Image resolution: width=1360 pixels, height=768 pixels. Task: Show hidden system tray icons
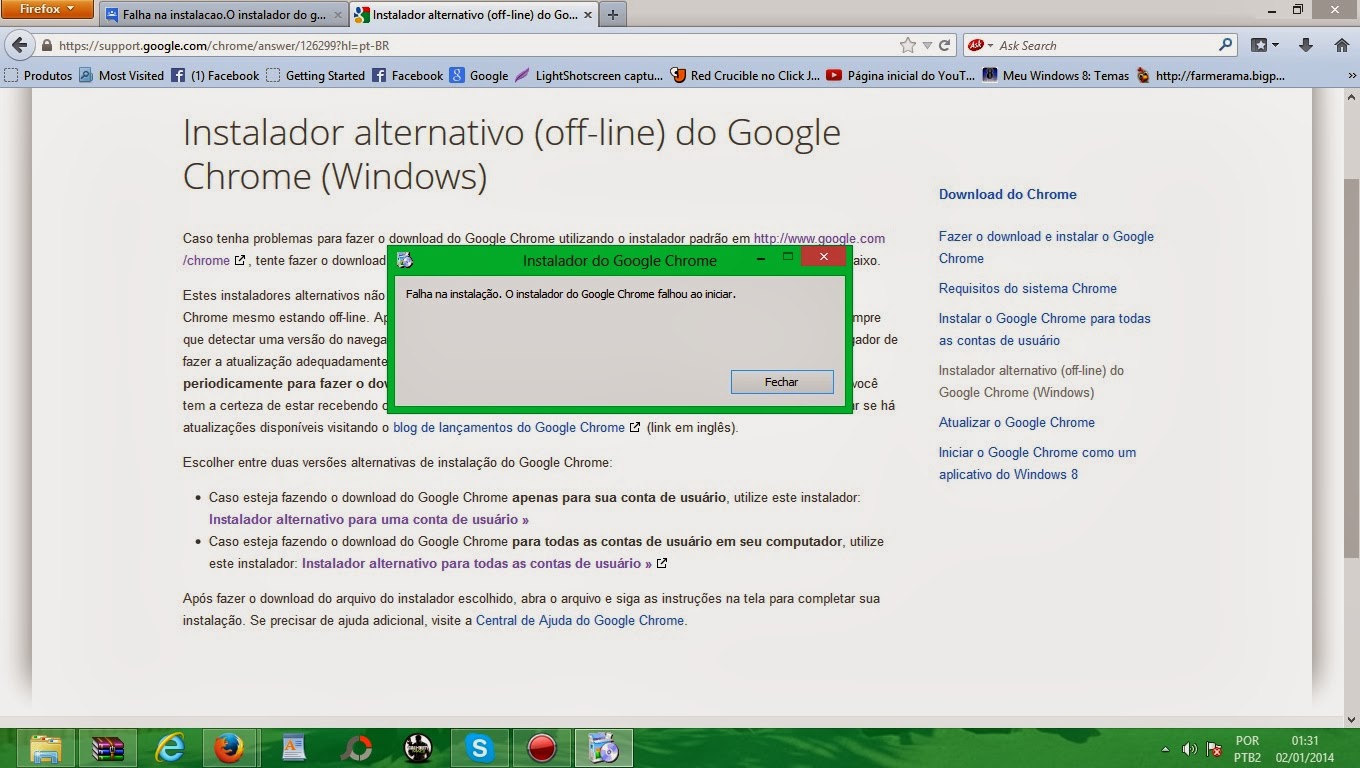(1166, 748)
